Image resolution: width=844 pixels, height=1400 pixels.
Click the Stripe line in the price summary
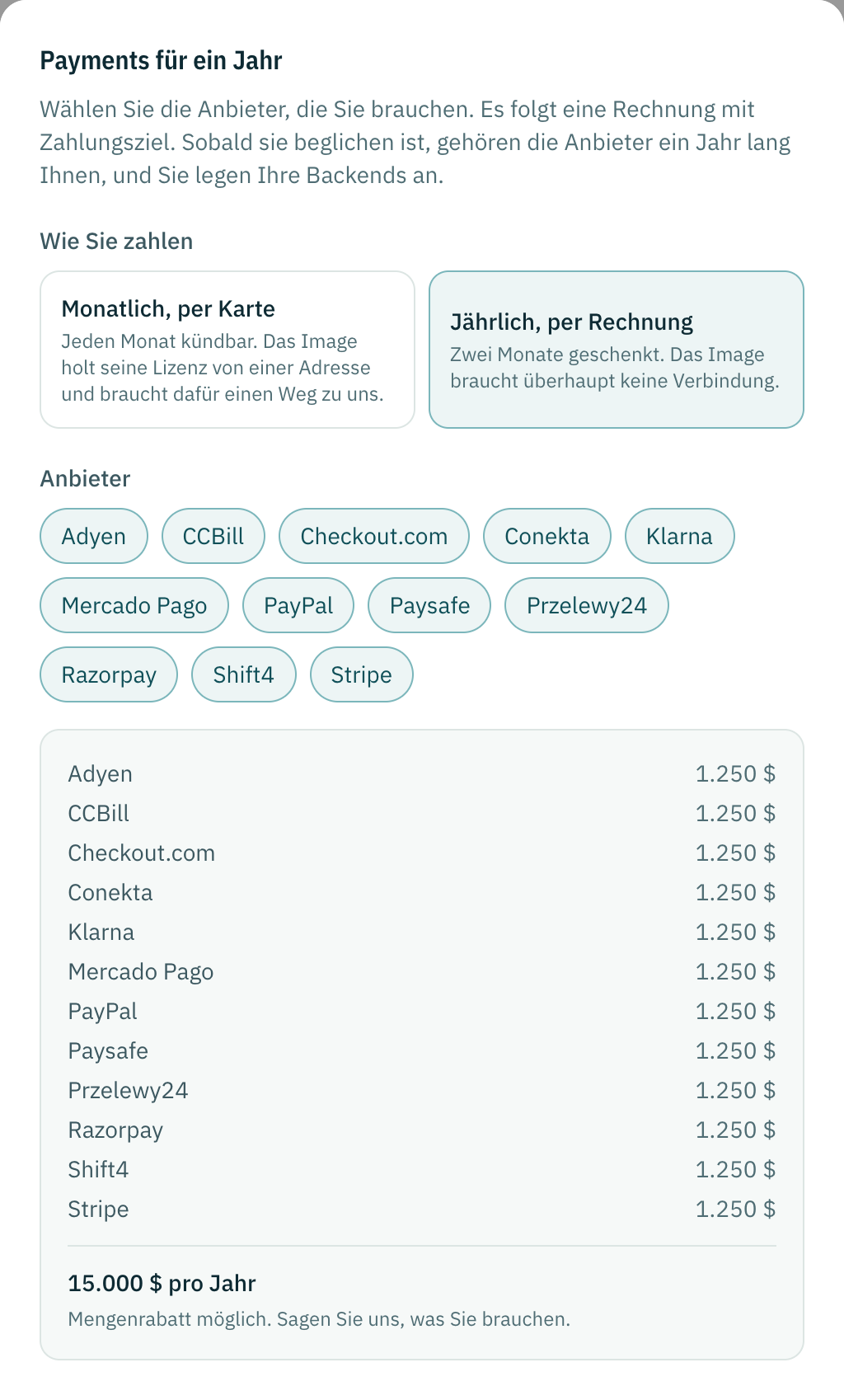point(422,1209)
